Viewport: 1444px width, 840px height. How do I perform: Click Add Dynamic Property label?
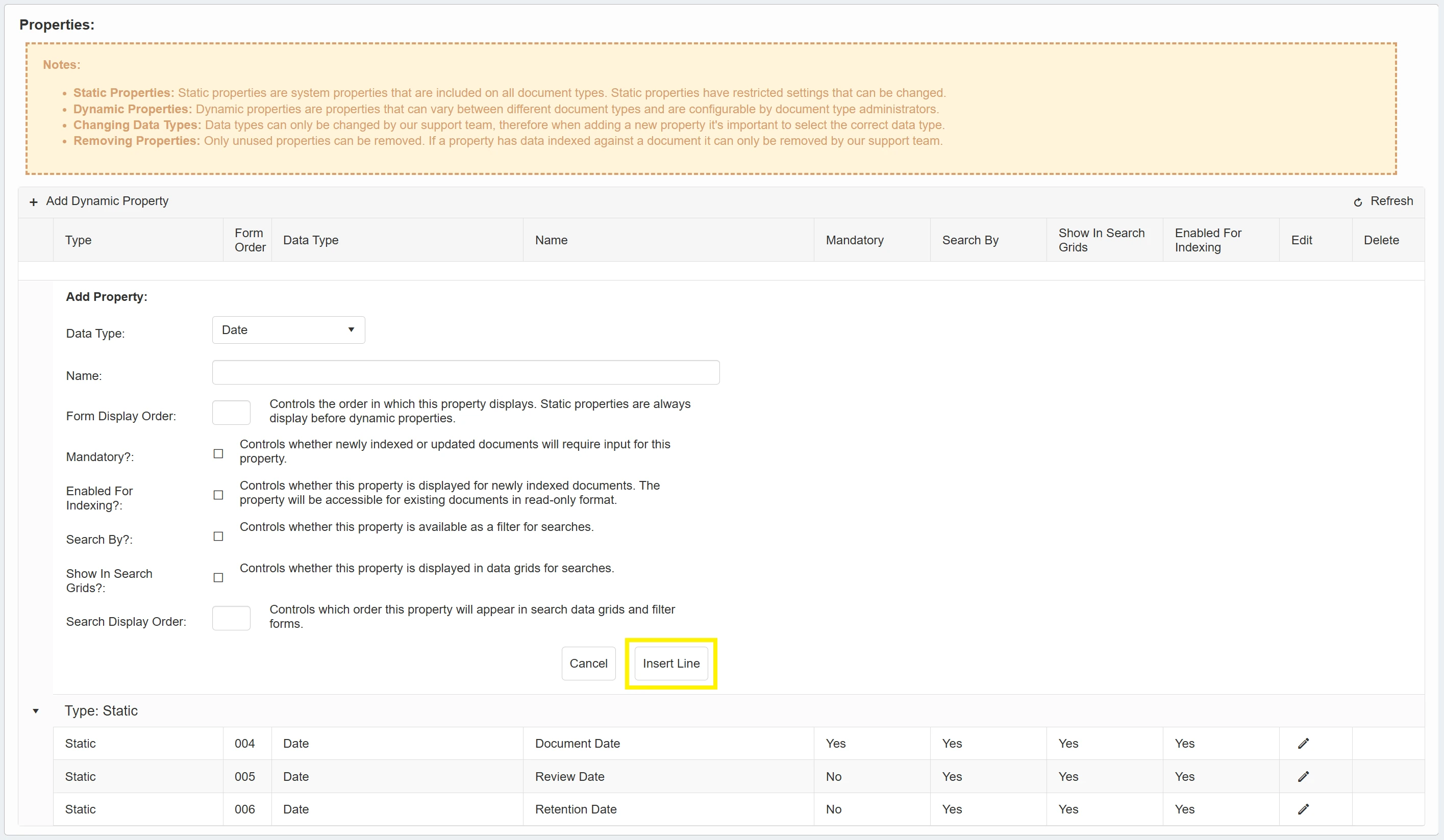[x=107, y=201]
